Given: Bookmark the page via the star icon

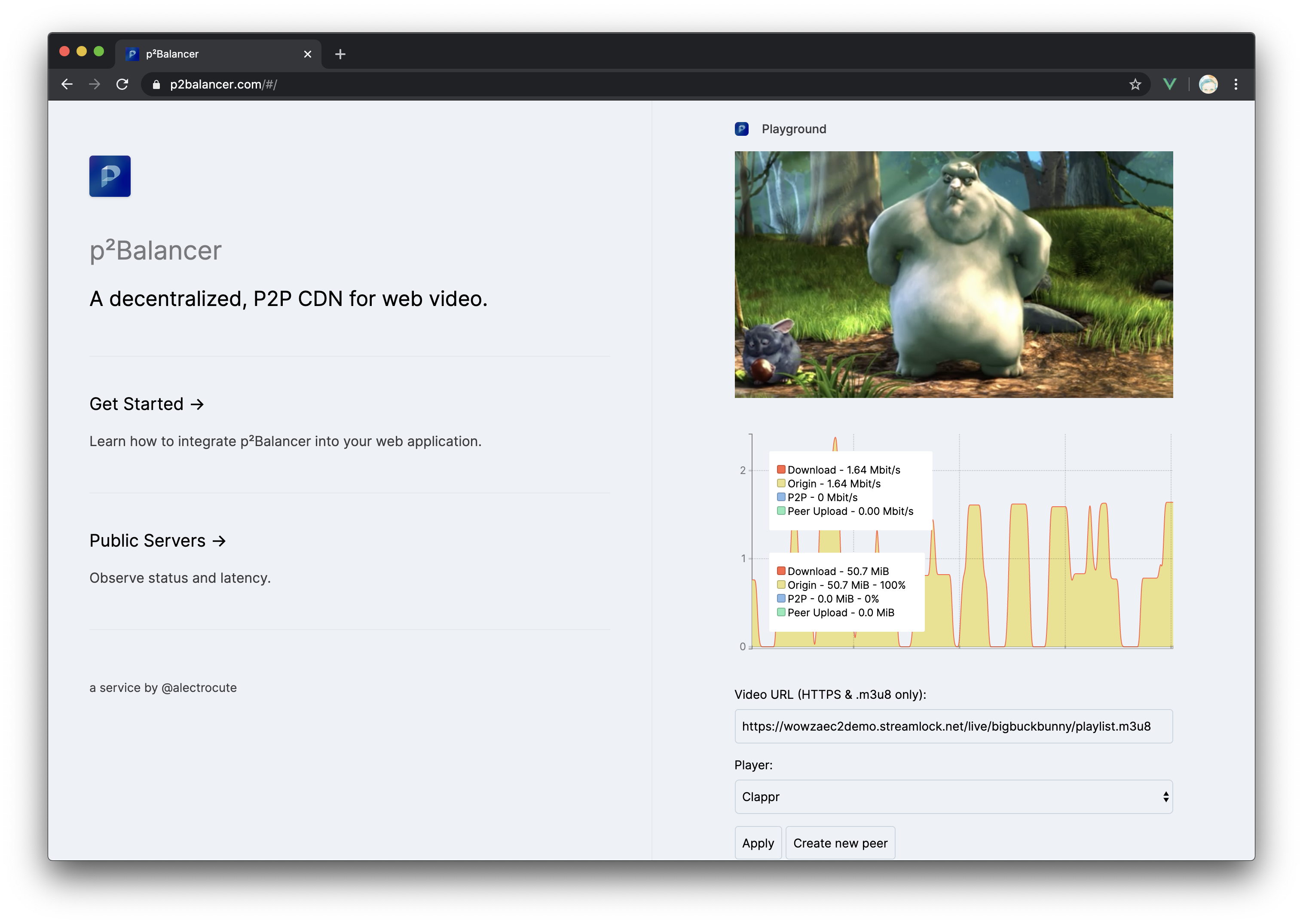Looking at the screenshot, I should click(1135, 84).
